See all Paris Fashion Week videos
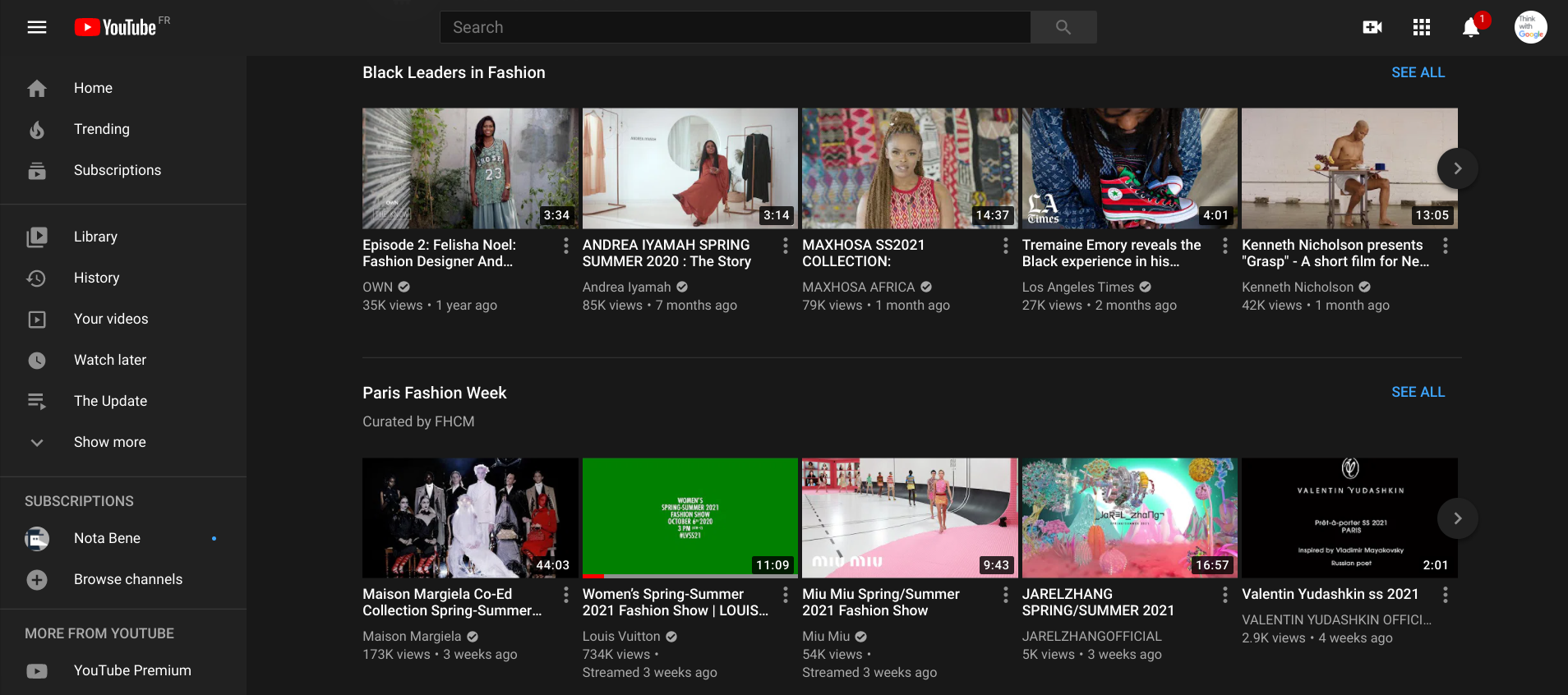This screenshot has height=695, width=1568. (x=1418, y=392)
